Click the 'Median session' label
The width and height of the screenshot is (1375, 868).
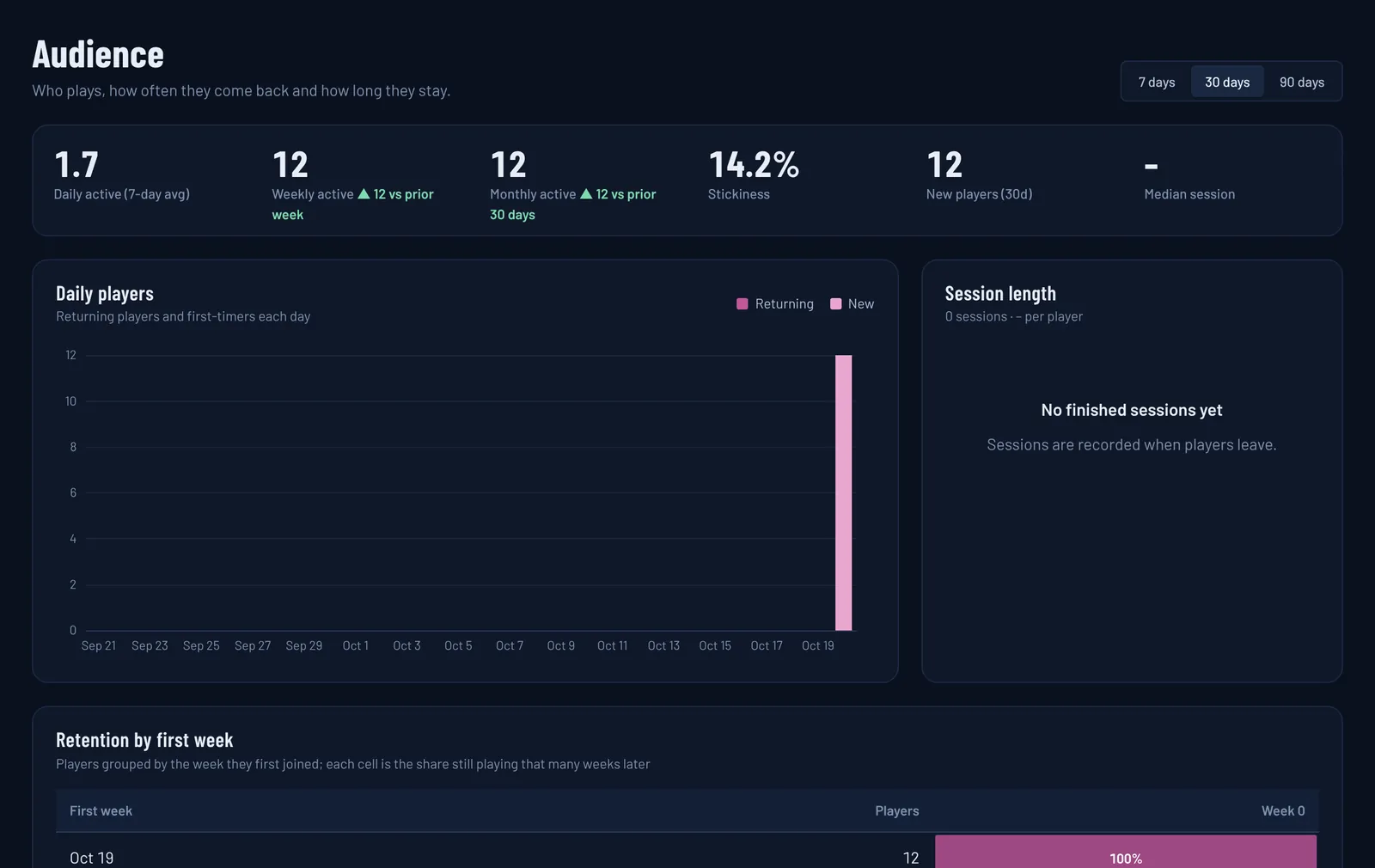click(1189, 194)
